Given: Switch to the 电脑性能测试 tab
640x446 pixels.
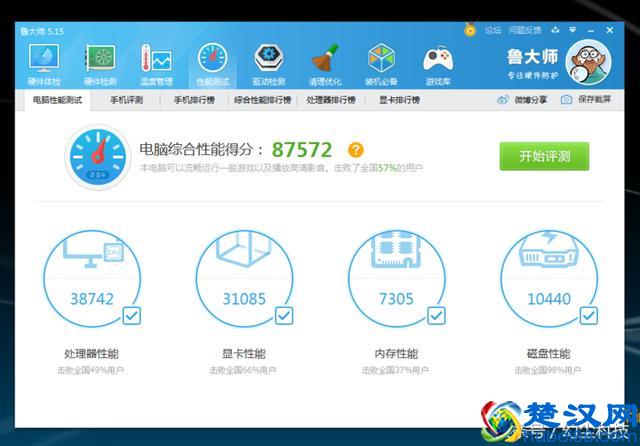Looking at the screenshot, I should coord(58,100).
